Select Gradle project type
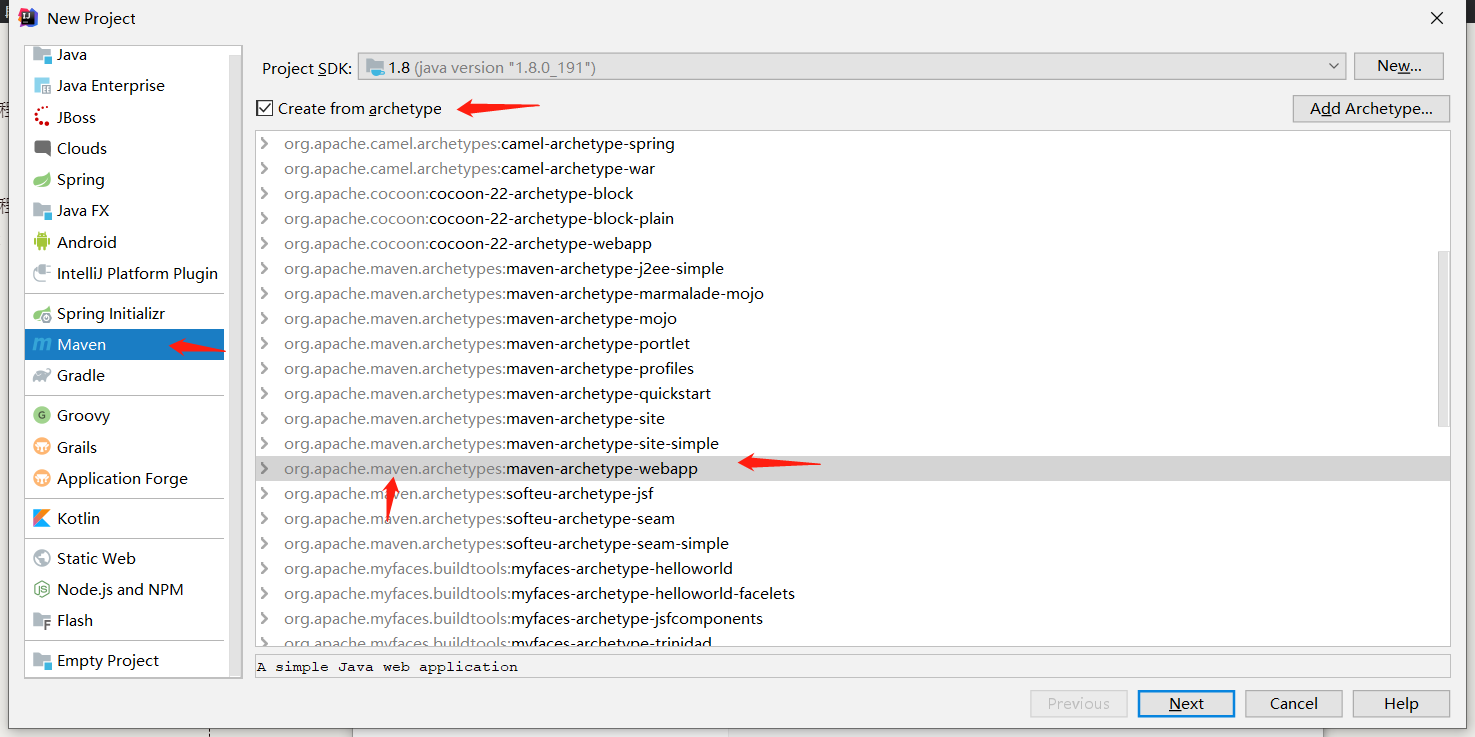Image resolution: width=1475 pixels, height=737 pixels. tap(125, 376)
